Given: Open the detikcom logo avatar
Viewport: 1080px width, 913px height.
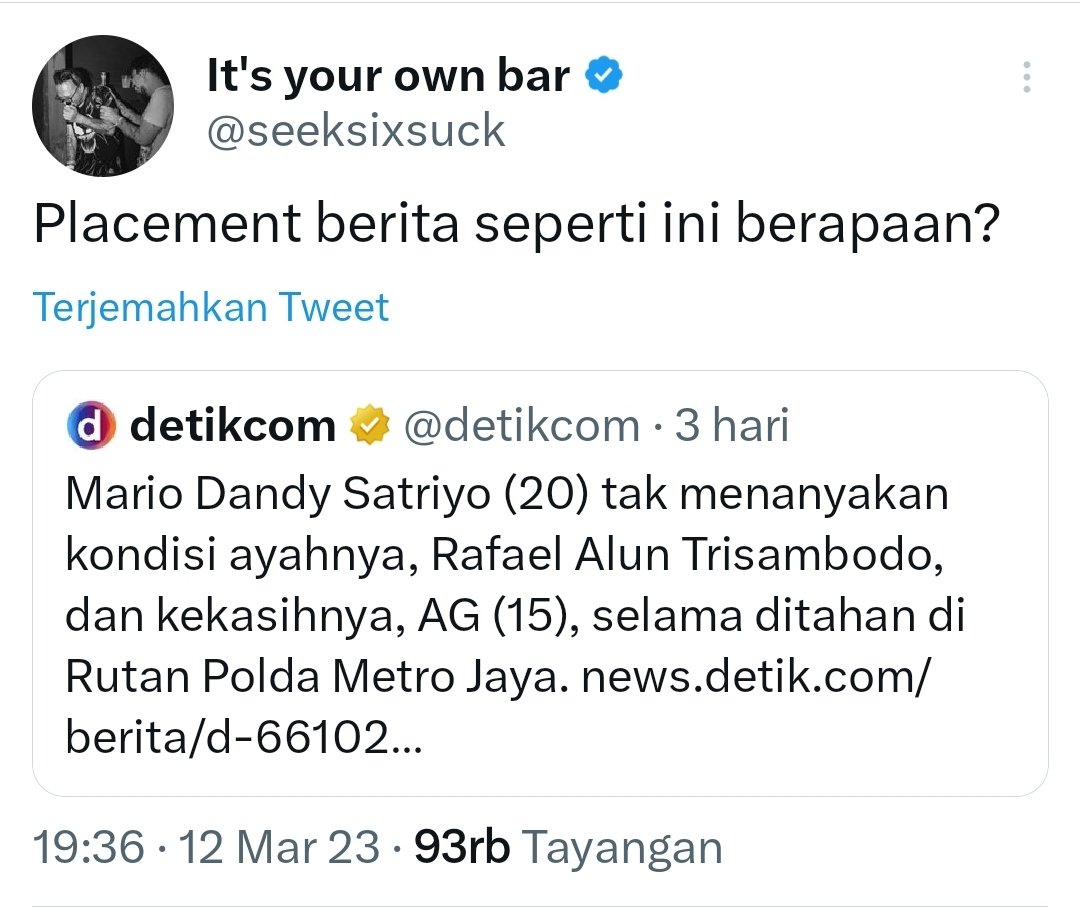Looking at the screenshot, I should click(91, 425).
